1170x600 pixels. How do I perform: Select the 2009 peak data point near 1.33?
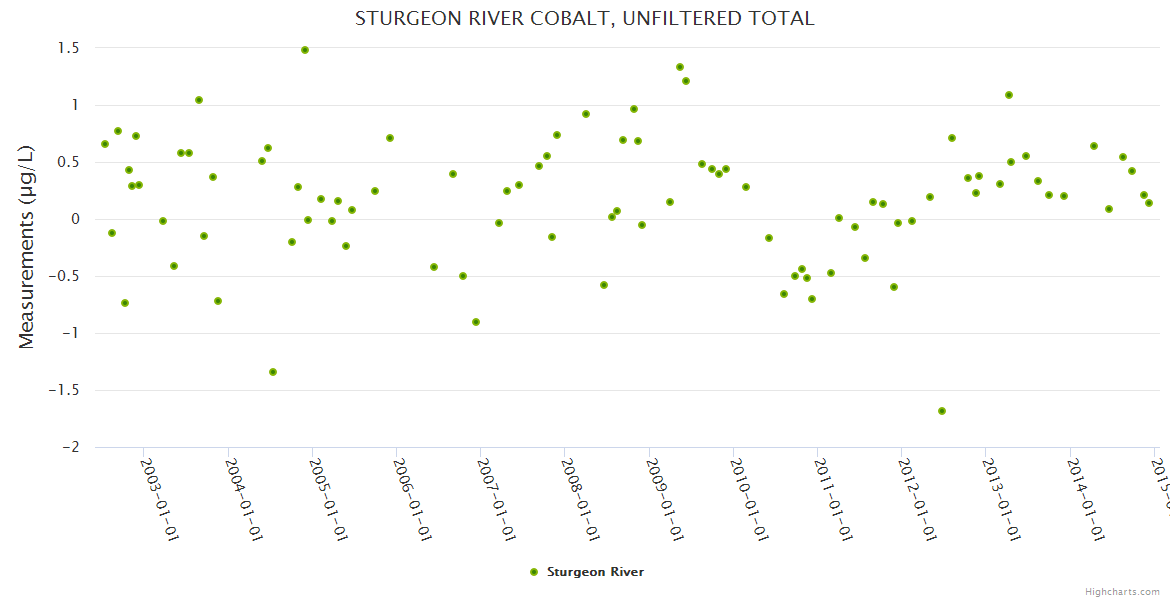coord(680,67)
